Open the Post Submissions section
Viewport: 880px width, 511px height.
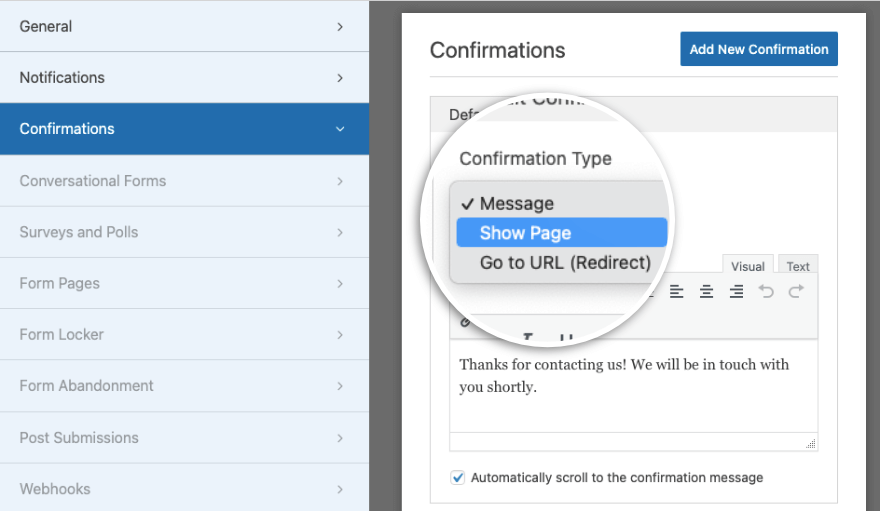tap(184, 438)
